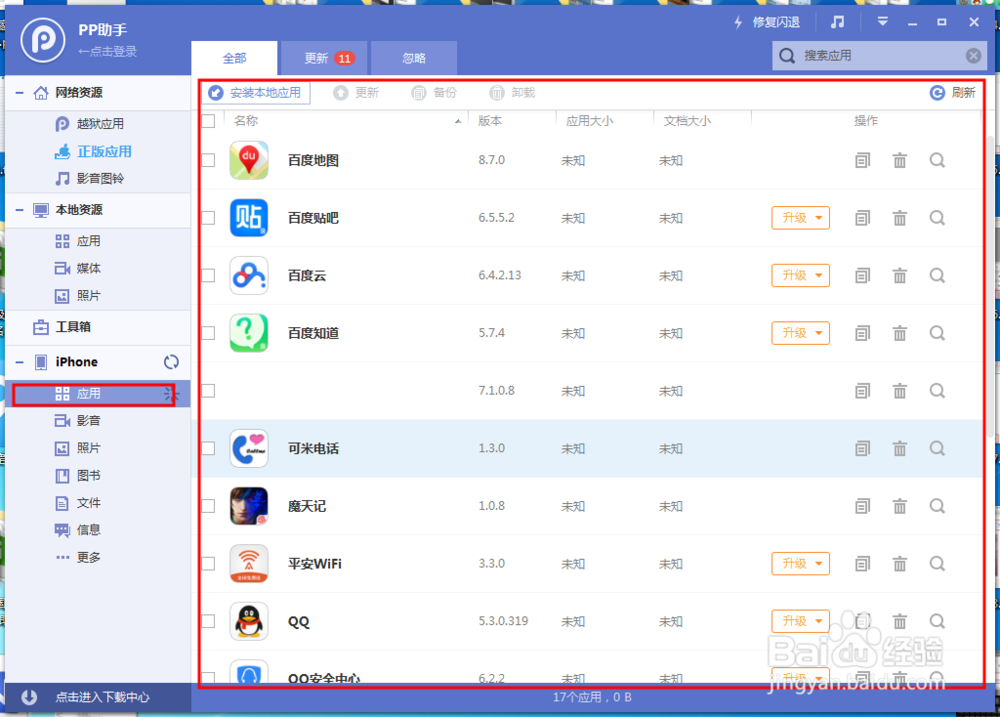Screen dimensions: 1000x717
Task: Click backup icon for 魔天记
Action: click(862, 506)
